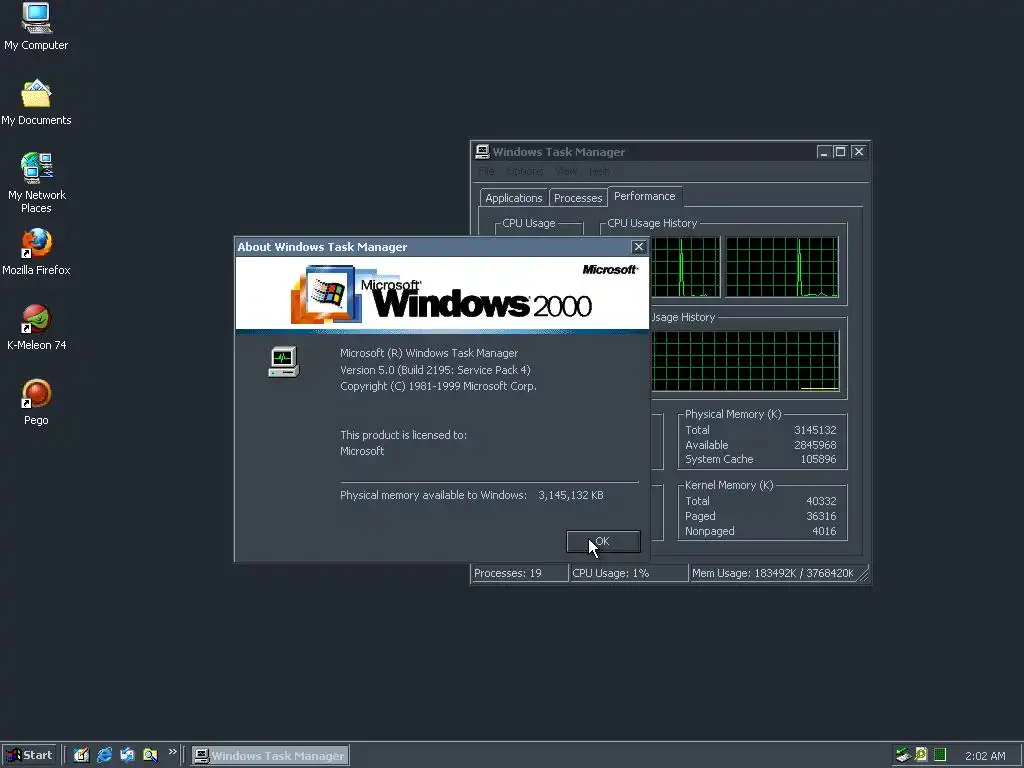The height and width of the screenshot is (768, 1024).
Task: Click OK in About Windows Task Manager
Action: pyautogui.click(x=603, y=541)
